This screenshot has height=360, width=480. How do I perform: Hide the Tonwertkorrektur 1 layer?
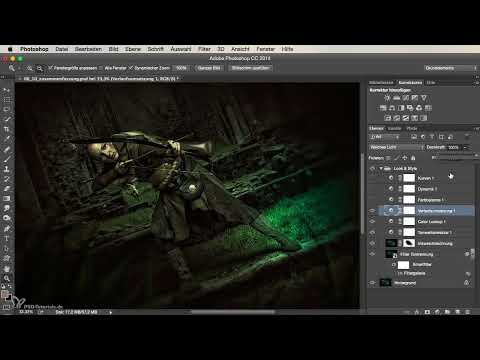(x=372, y=232)
